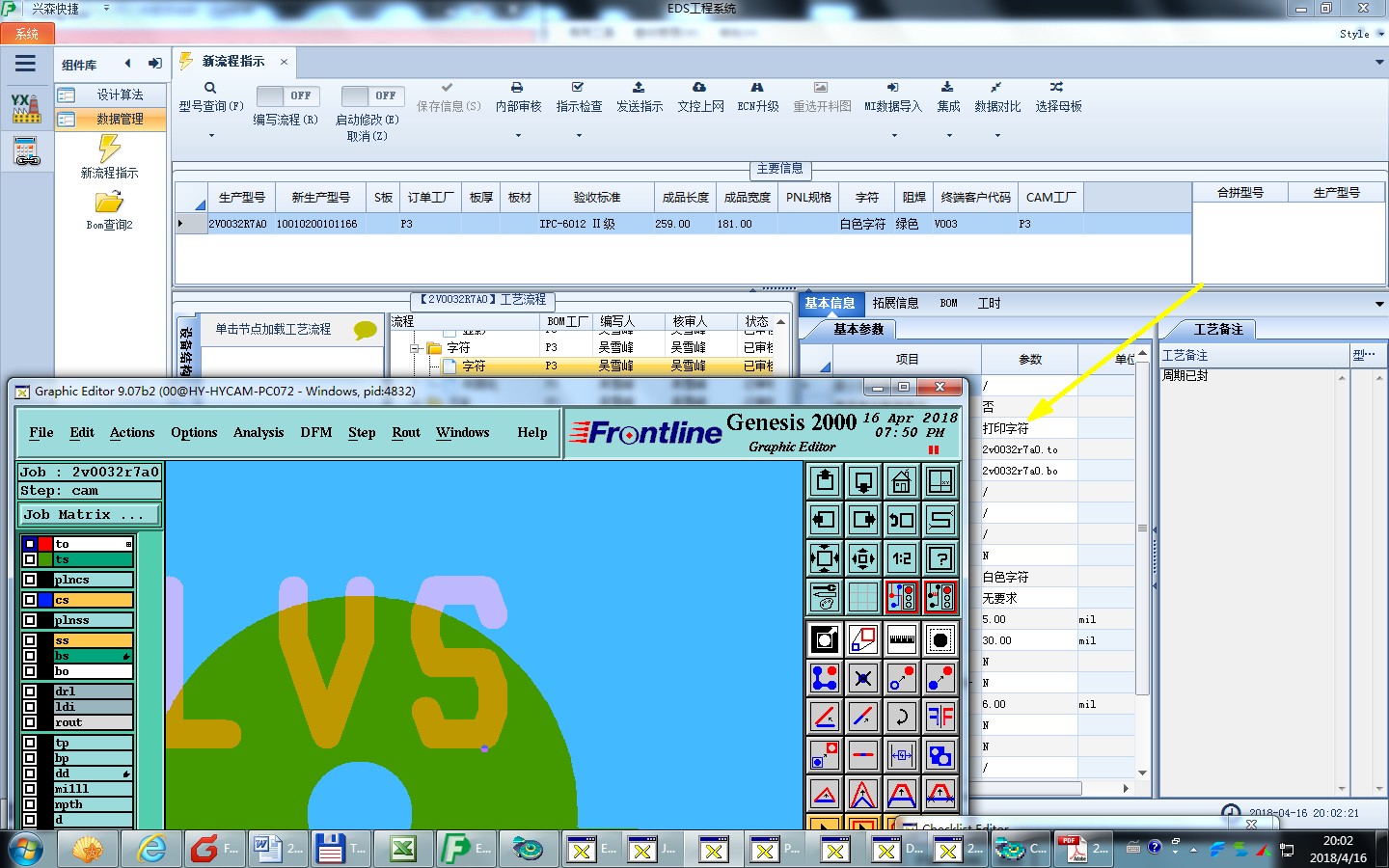Screen dimensions: 1389x868
Task: Check the box for layer 'drl'
Action: pos(30,692)
